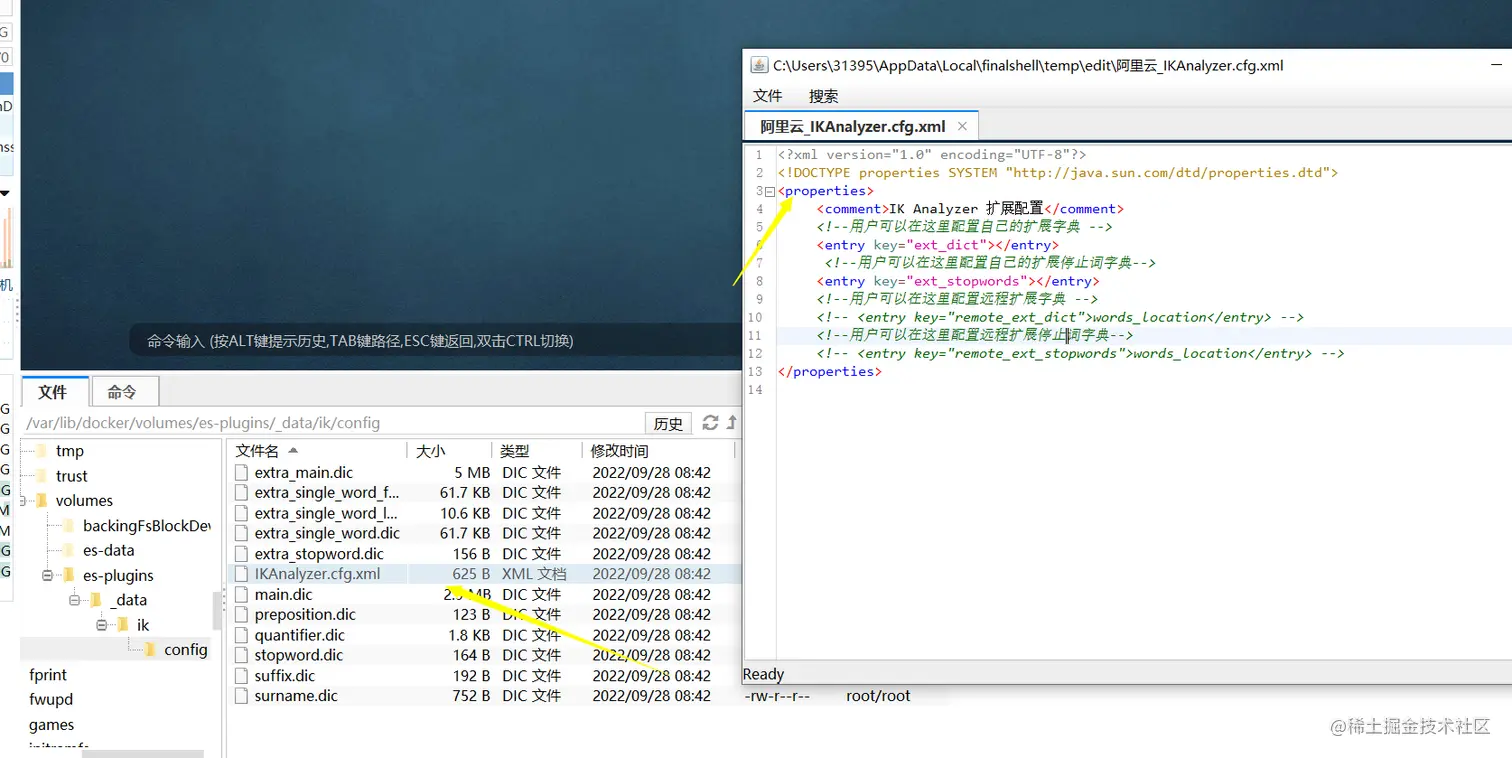Click file icon of preposition.dic
1512x758 pixels.
click(x=241, y=614)
